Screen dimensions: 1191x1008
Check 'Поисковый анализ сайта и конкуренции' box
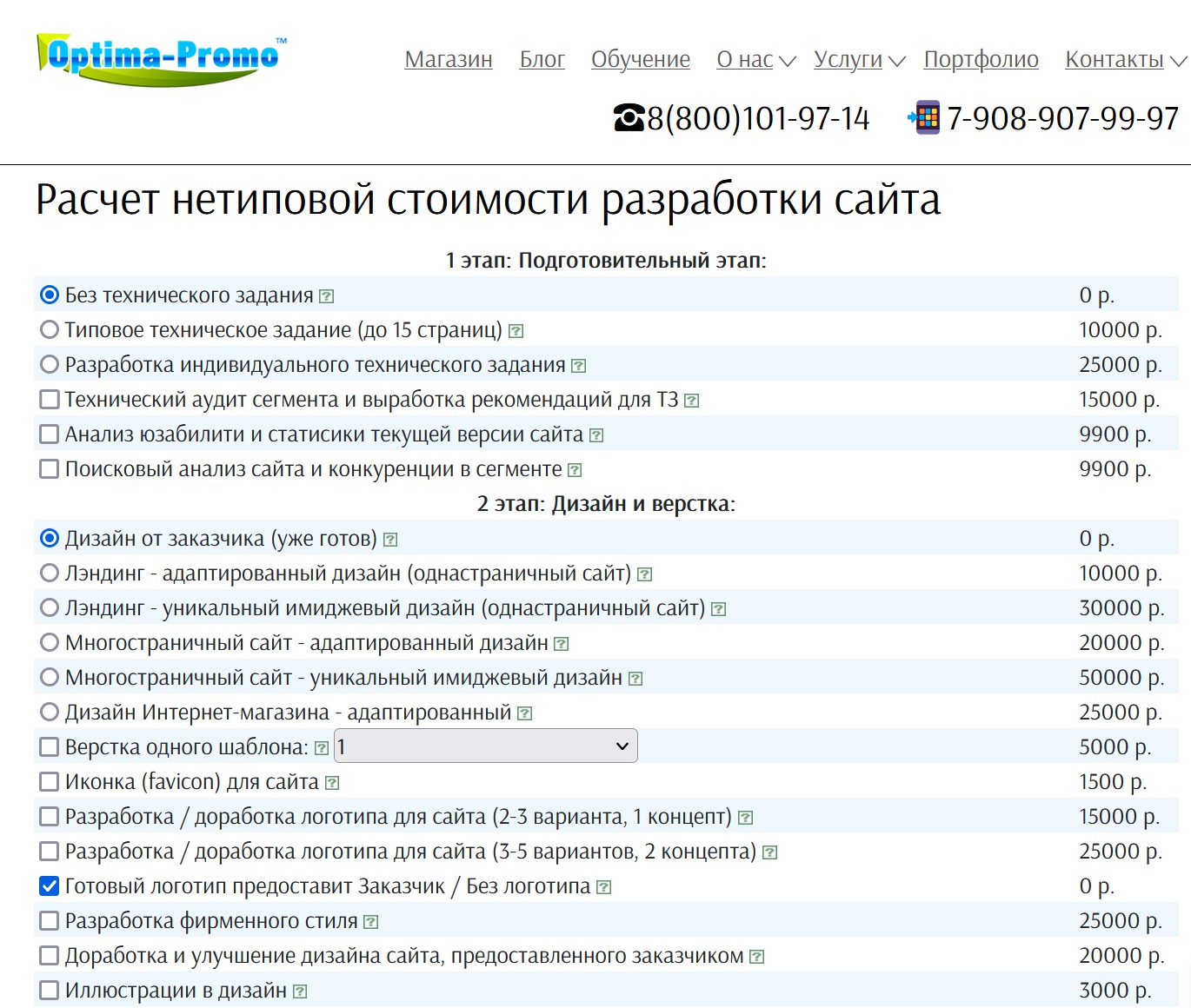point(50,468)
